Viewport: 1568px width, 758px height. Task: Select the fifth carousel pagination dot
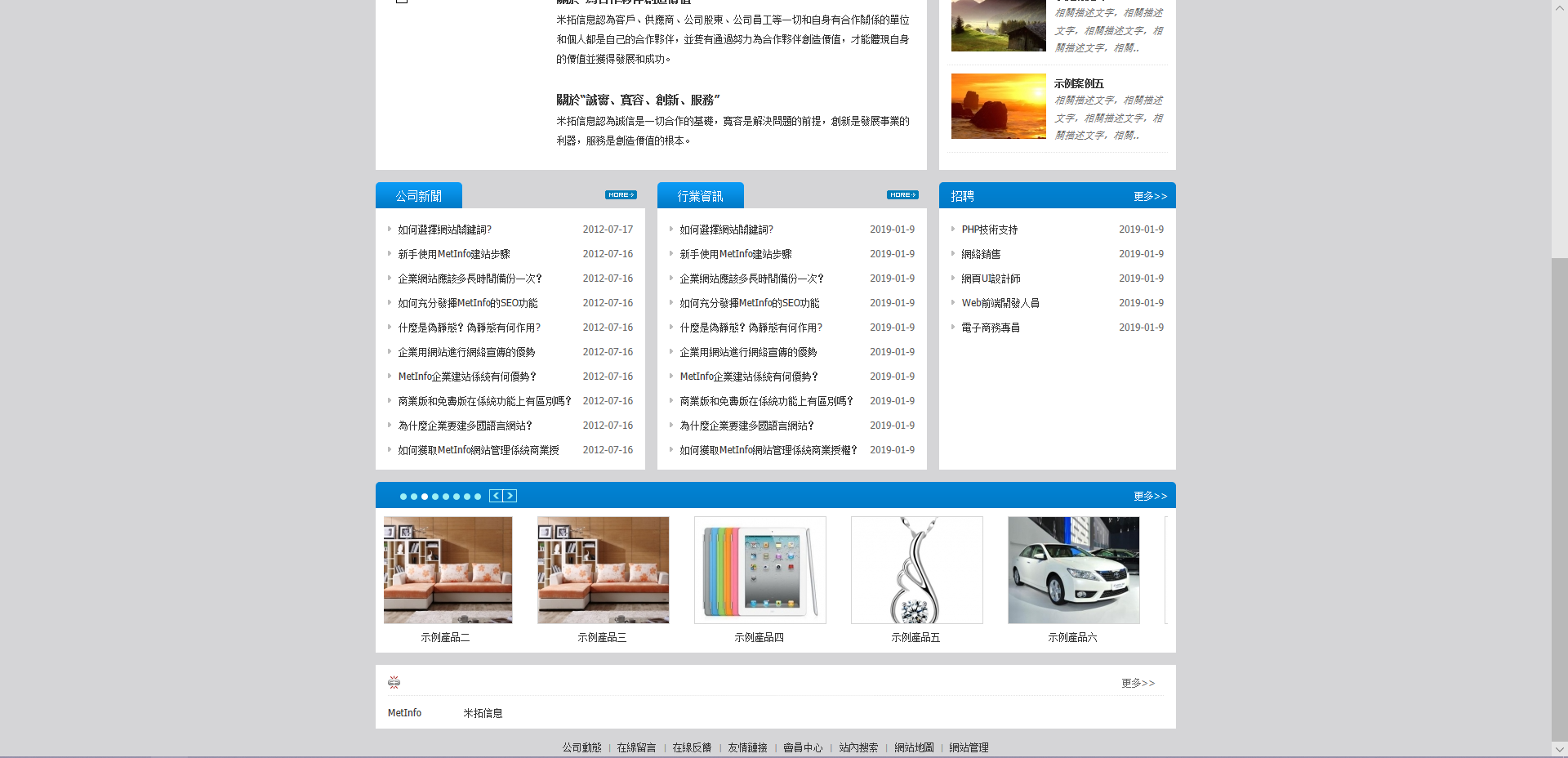pos(446,497)
